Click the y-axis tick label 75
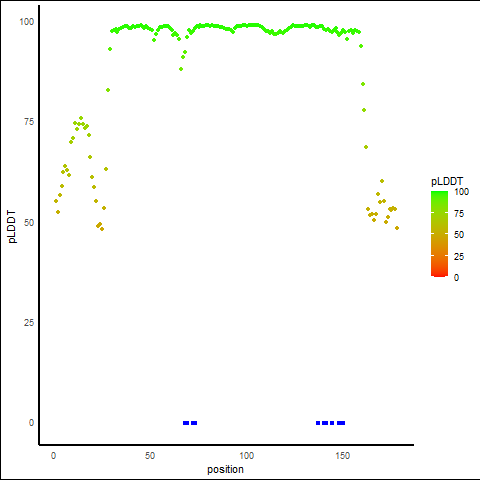The width and height of the screenshot is (480, 480). click(x=29, y=122)
